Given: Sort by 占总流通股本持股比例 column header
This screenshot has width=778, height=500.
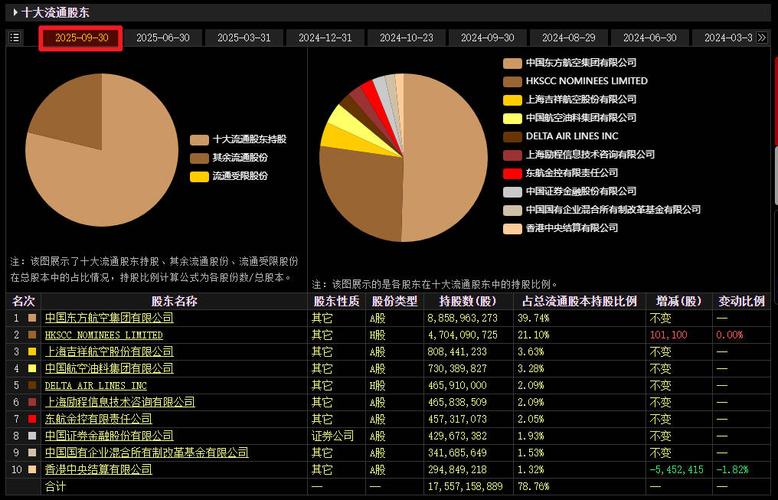Looking at the screenshot, I should click(x=580, y=301).
